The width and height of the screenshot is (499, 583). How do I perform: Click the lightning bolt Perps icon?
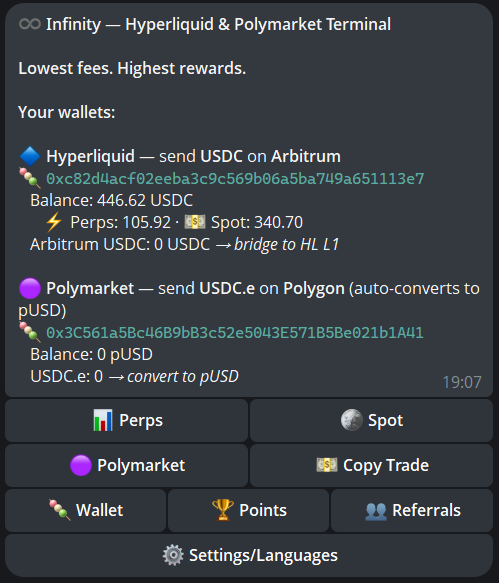click(x=54, y=222)
